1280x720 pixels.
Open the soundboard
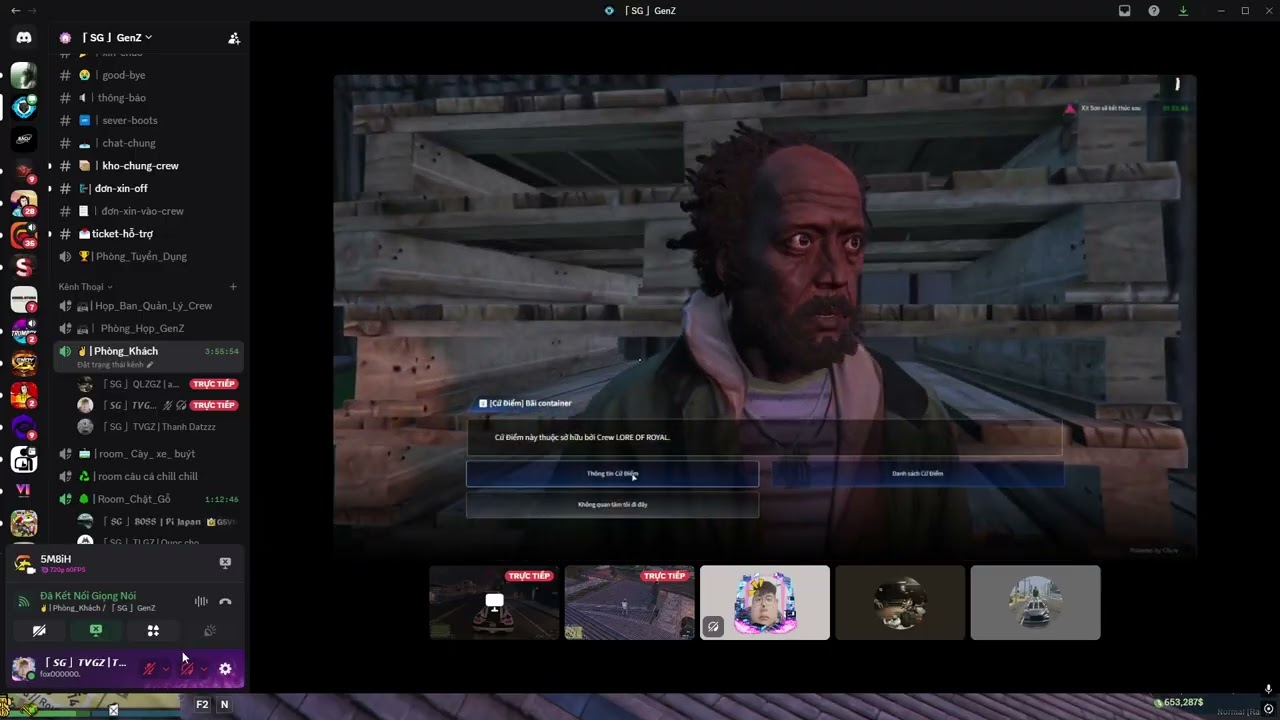click(210, 631)
